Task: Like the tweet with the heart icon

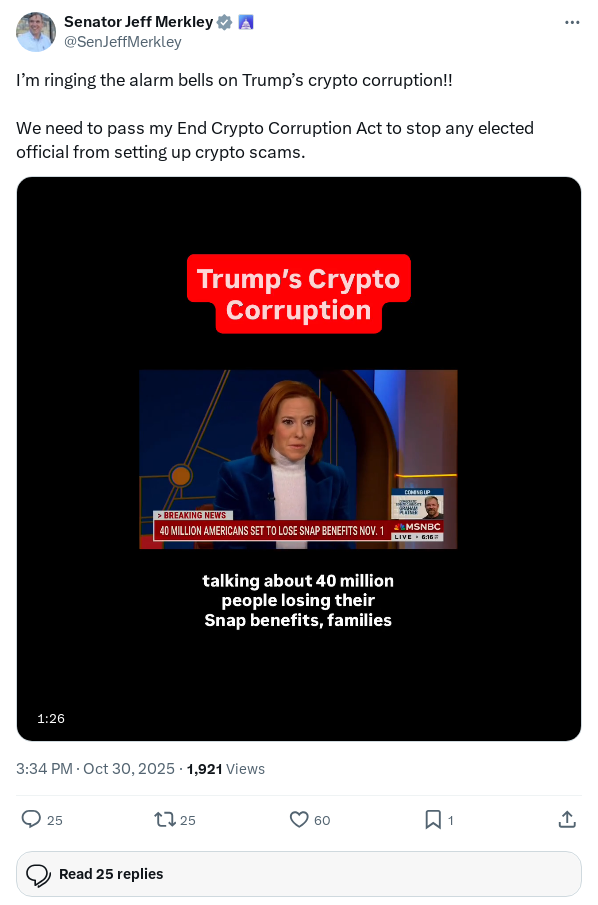Action: coord(297,819)
